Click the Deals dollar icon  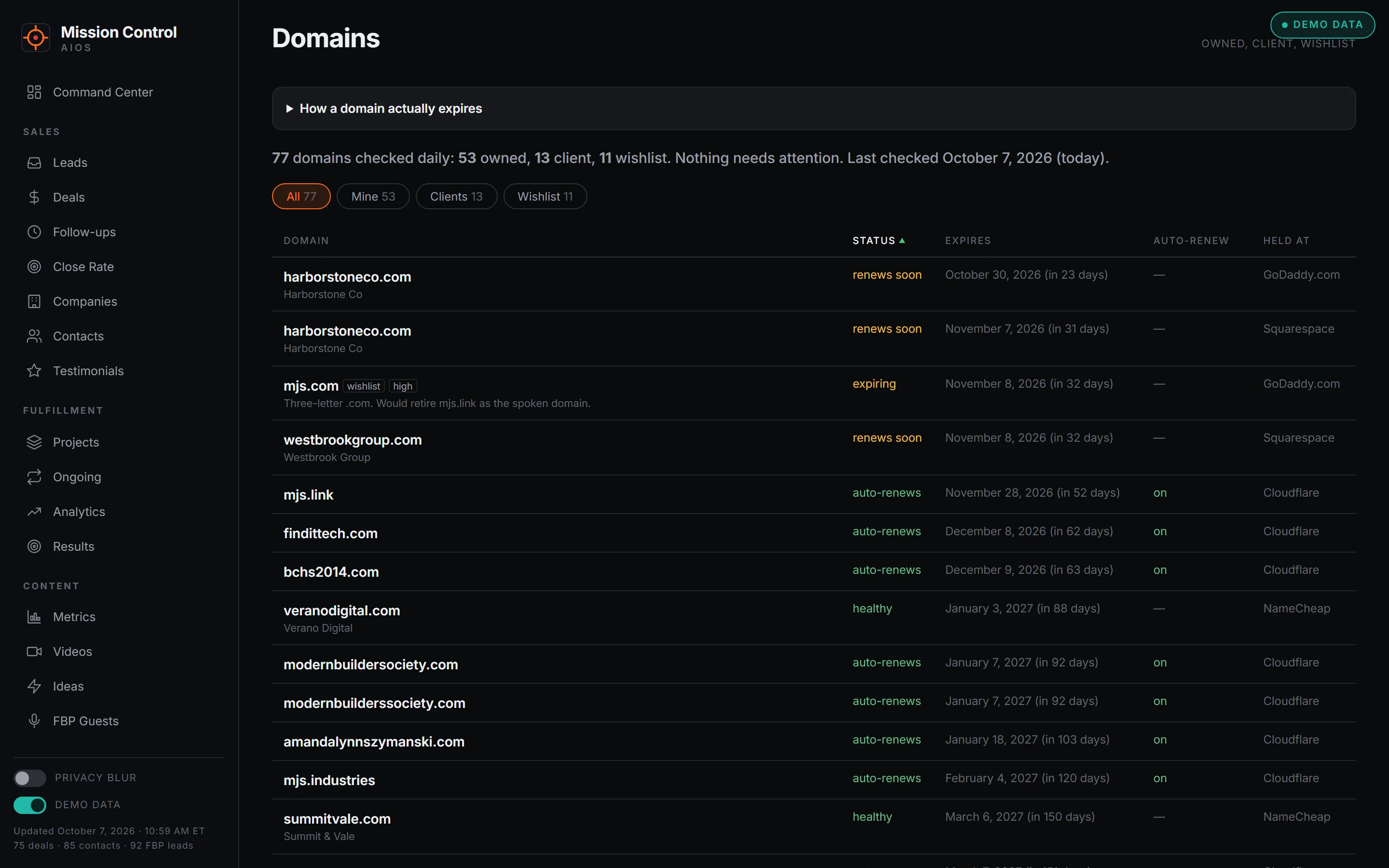tap(34, 198)
